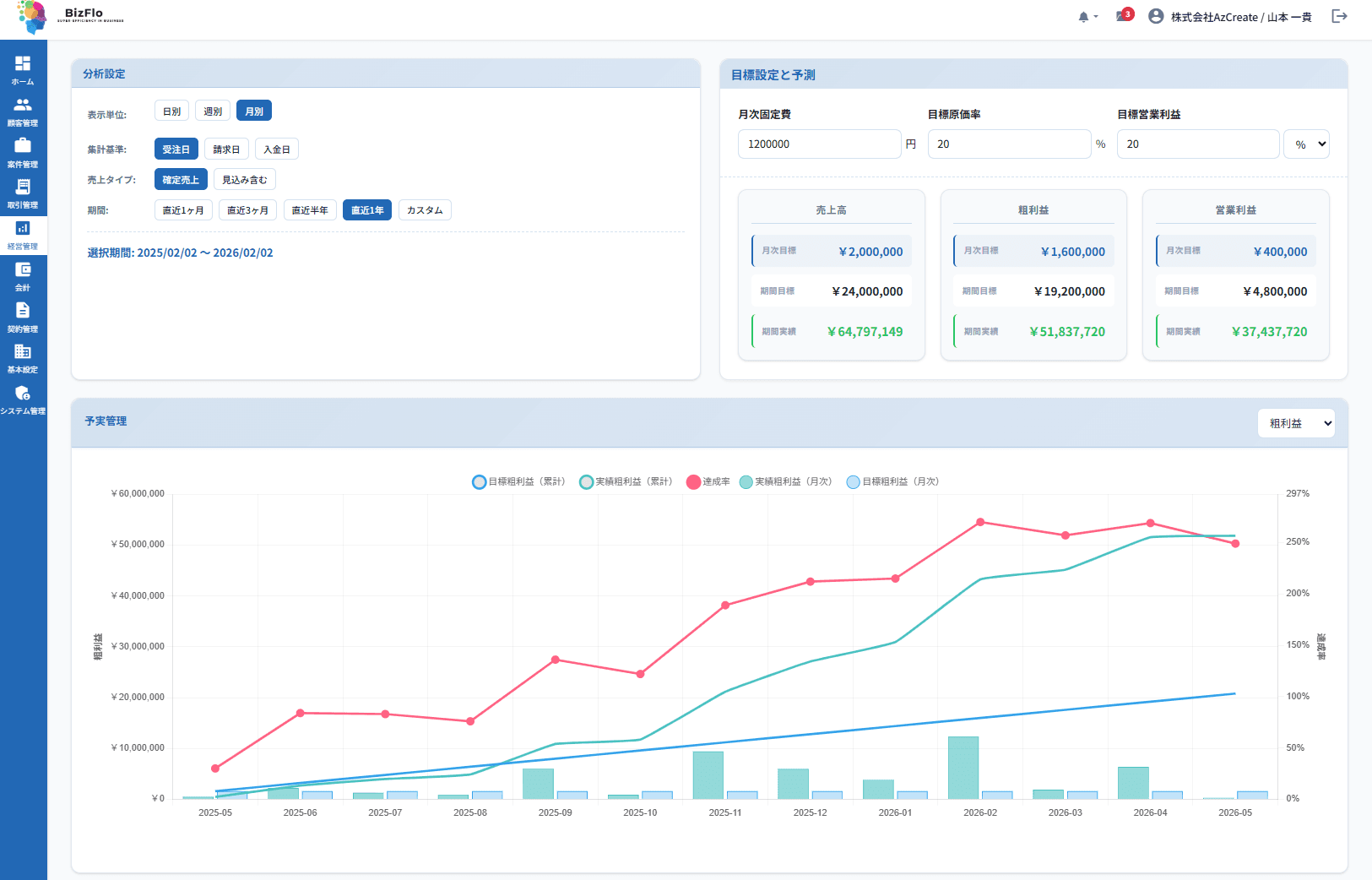Open システム管理 shield icon
The width and height of the screenshot is (1372, 880).
pos(23,393)
